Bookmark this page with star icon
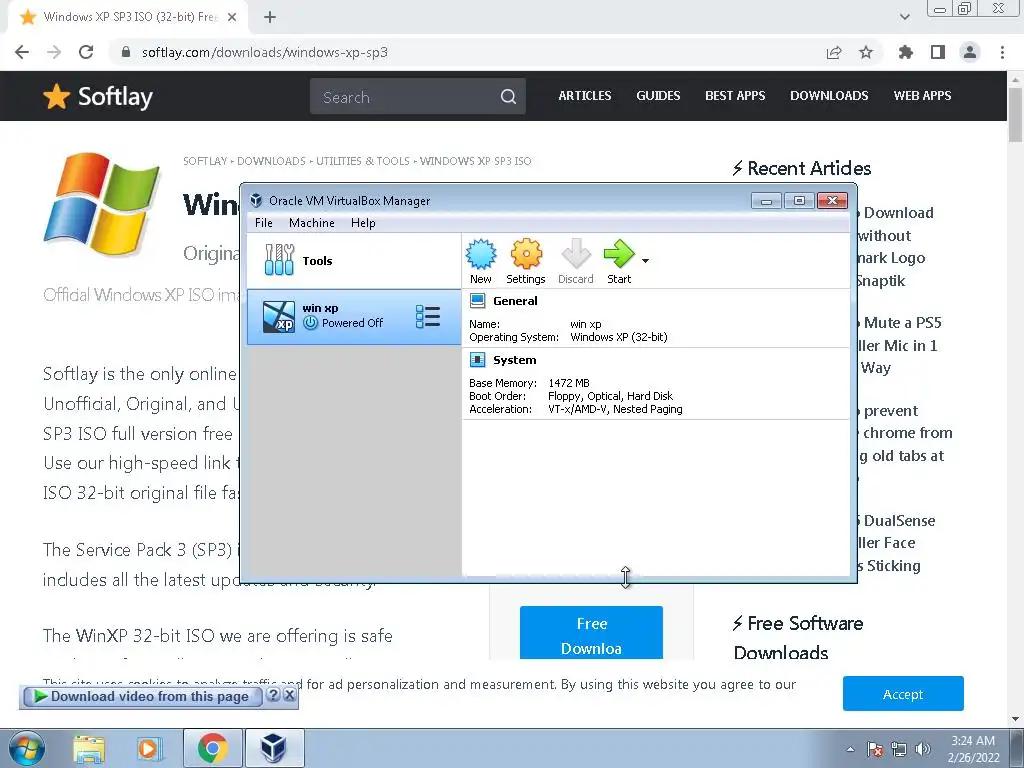The width and height of the screenshot is (1024, 768). (866, 52)
